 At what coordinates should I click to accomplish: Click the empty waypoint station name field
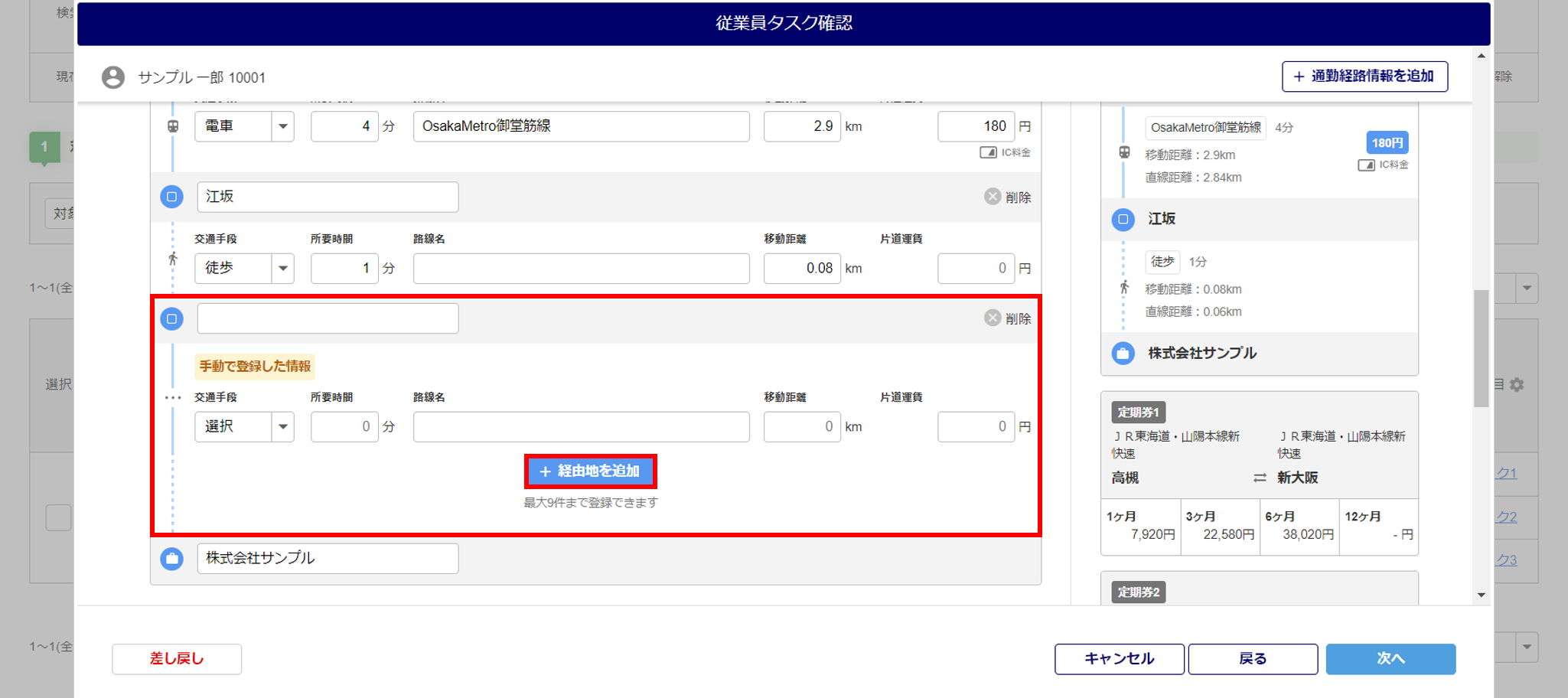click(x=328, y=318)
